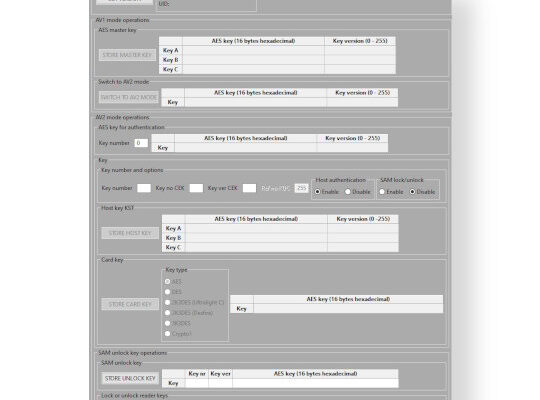
Task: Select Enable under SAM lock/unlock
Action: [382, 192]
